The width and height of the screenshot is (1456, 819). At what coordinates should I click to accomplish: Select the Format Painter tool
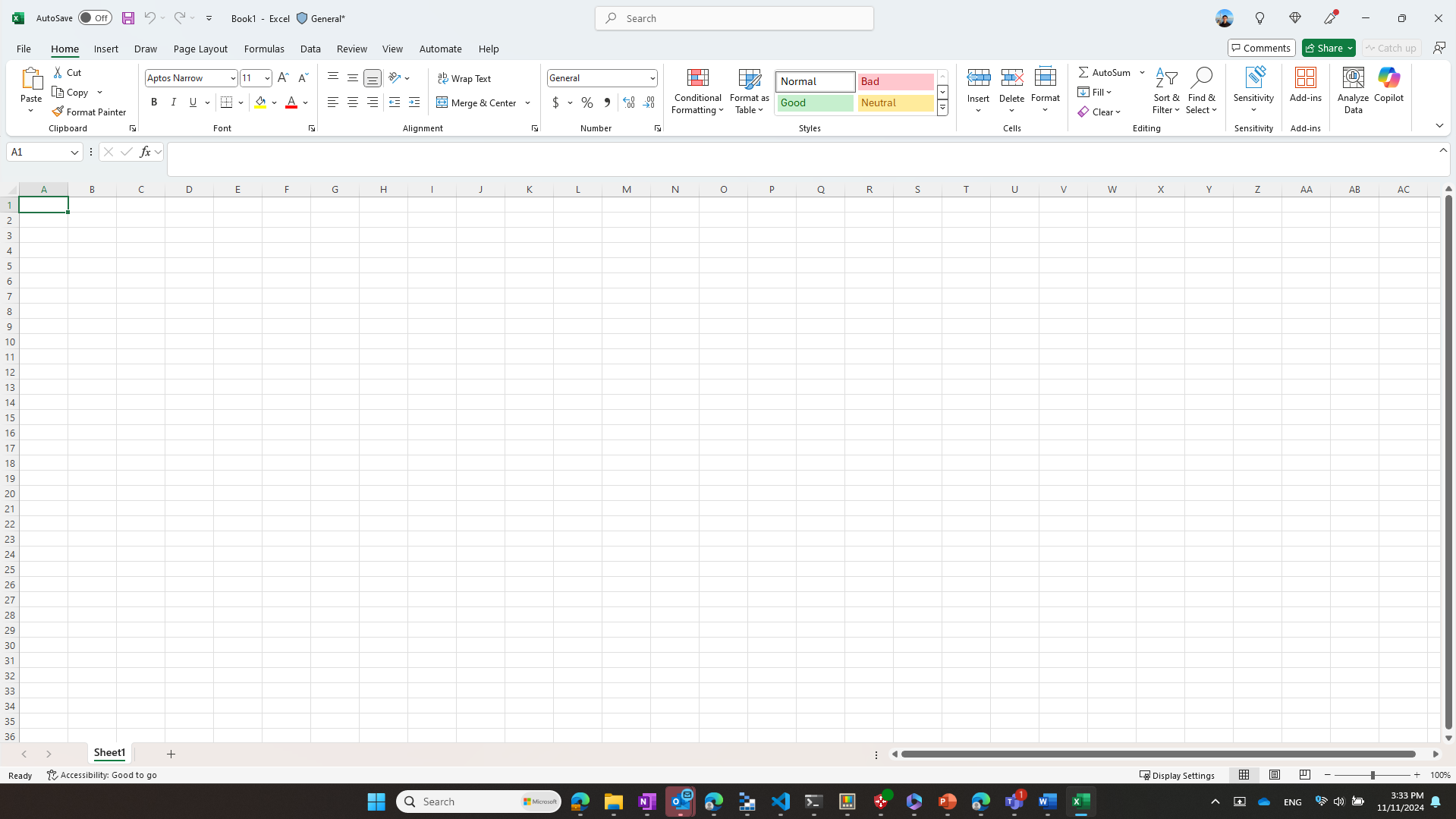click(x=89, y=112)
